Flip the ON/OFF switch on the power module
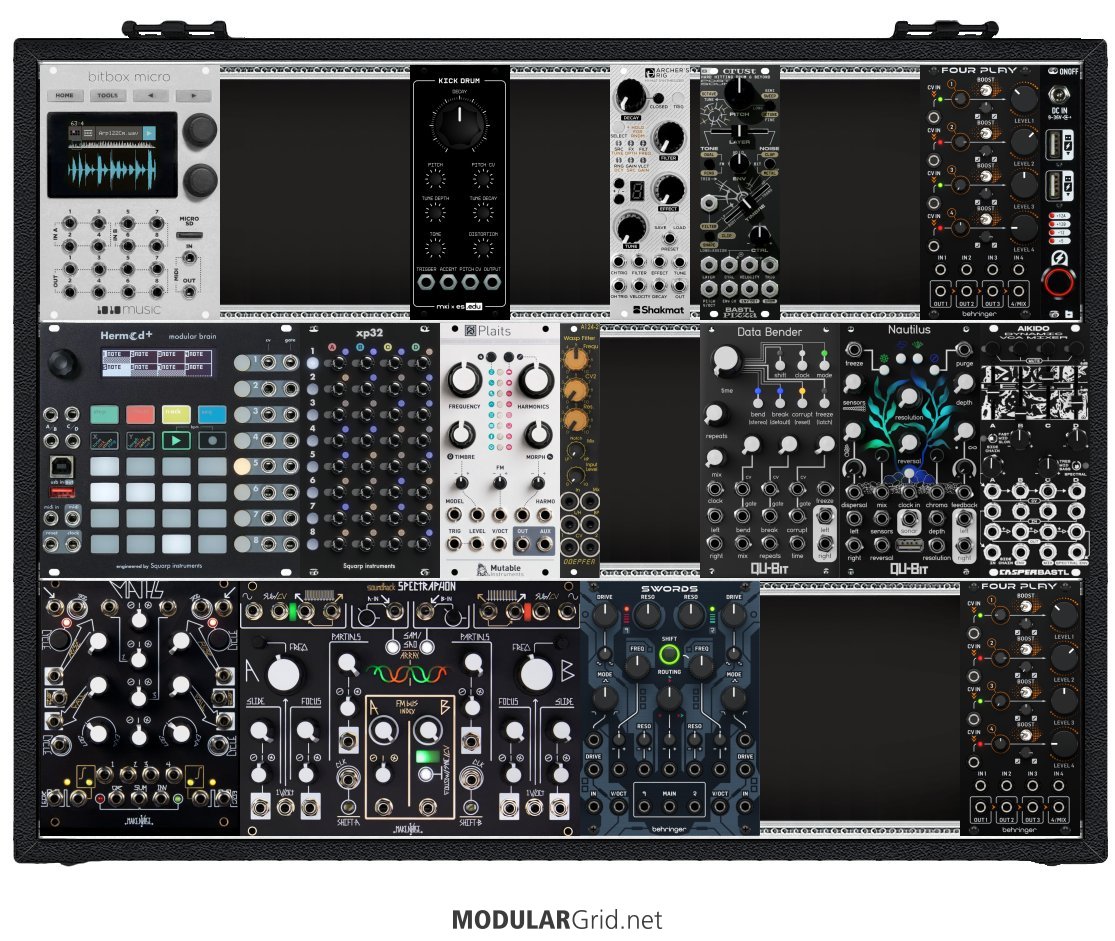This screenshot has width=1115, height=941. coord(1055,72)
